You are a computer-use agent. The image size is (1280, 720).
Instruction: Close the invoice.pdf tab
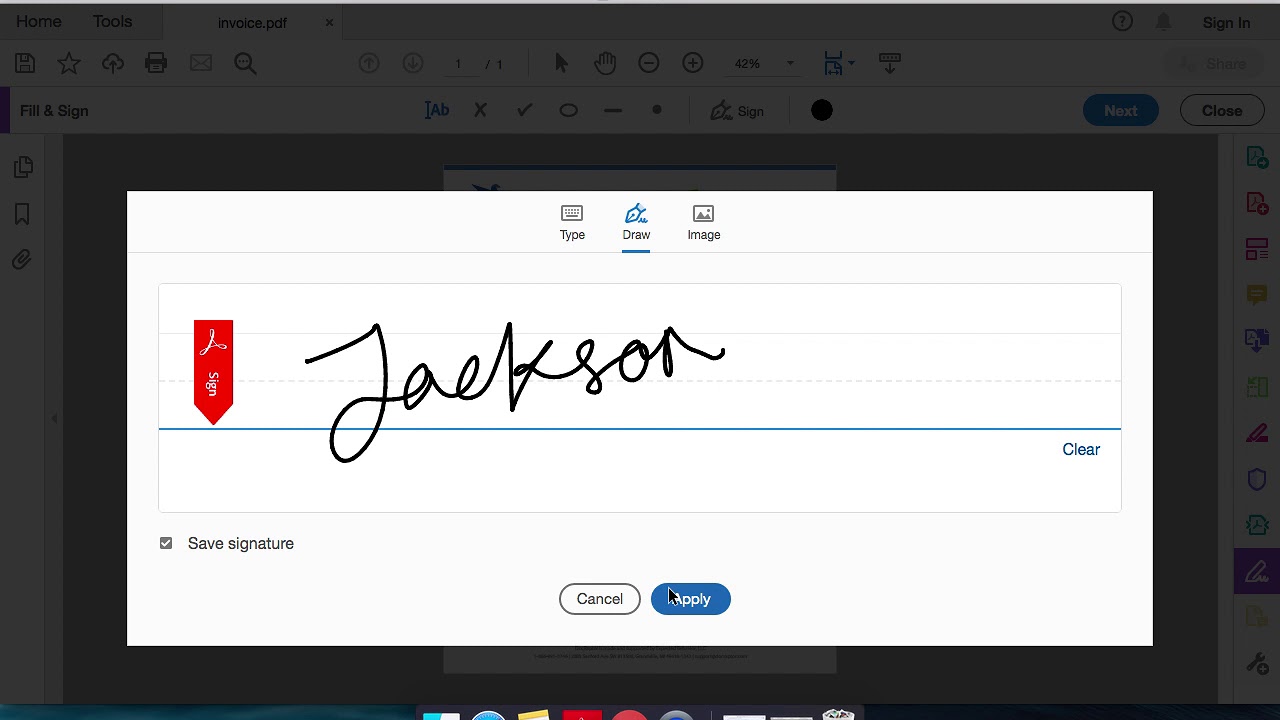pyautogui.click(x=329, y=22)
